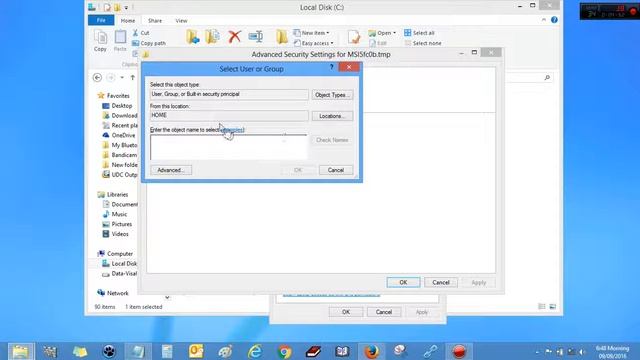Click the dialog help question mark
This screenshot has width=640, height=360.
coord(331,67)
